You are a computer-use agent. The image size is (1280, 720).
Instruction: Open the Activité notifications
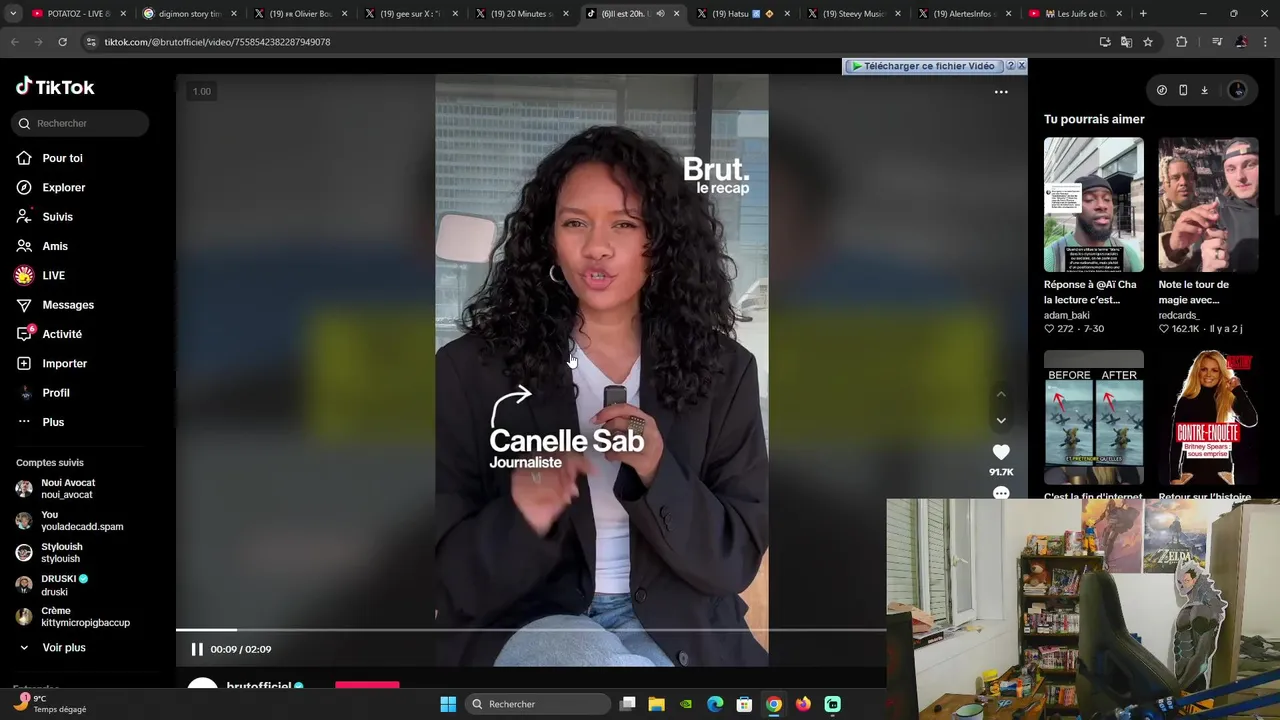[62, 334]
